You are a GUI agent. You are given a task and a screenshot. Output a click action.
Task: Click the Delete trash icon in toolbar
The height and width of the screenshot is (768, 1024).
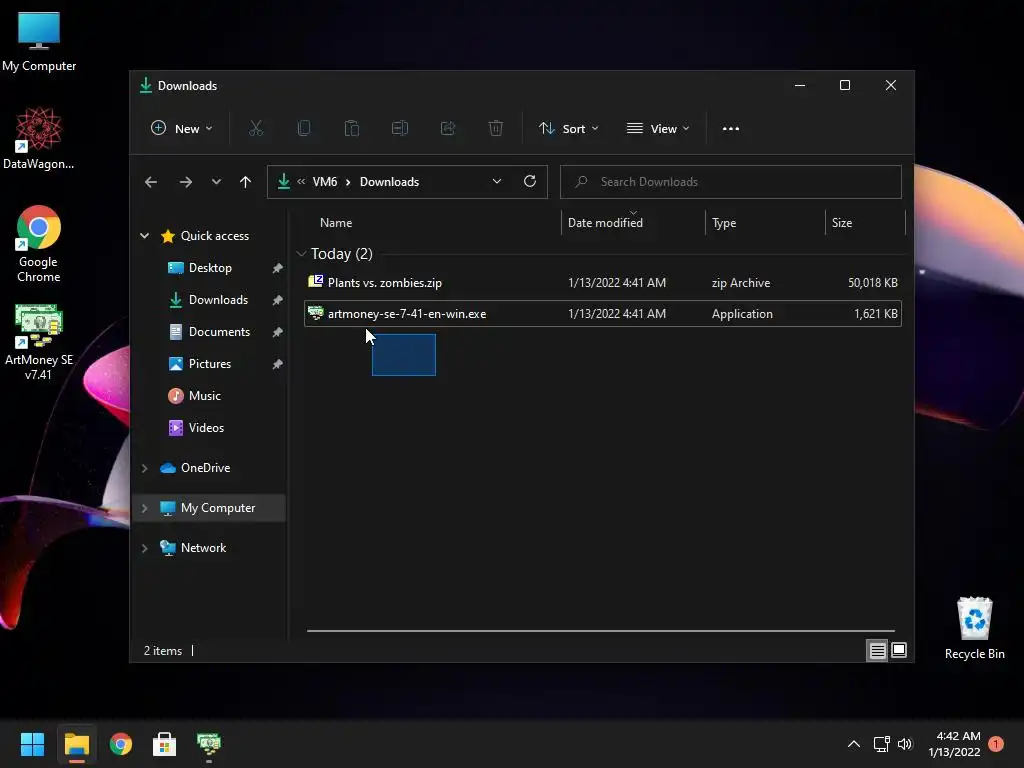pos(496,128)
